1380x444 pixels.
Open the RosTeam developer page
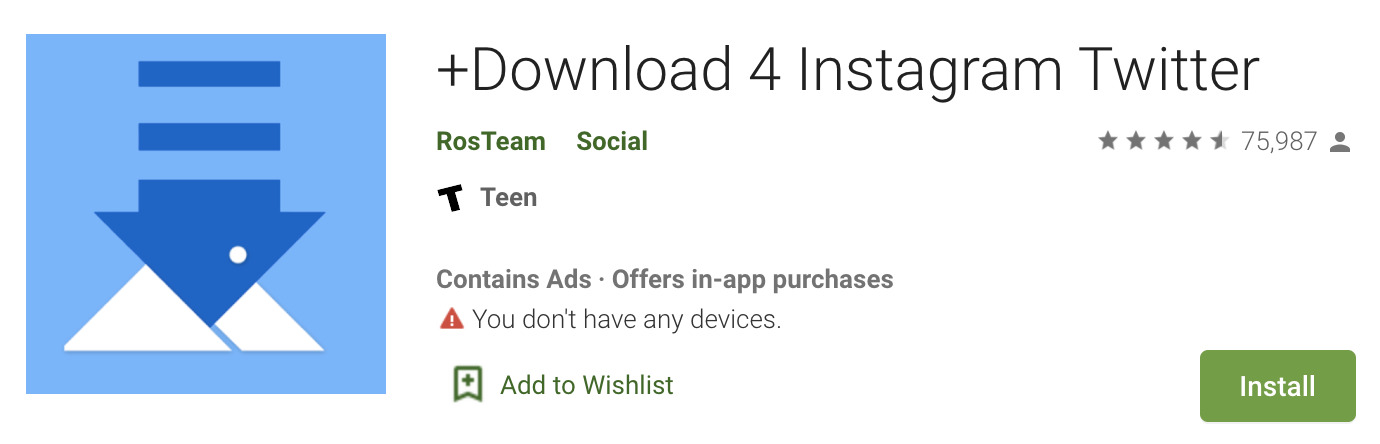pos(491,142)
